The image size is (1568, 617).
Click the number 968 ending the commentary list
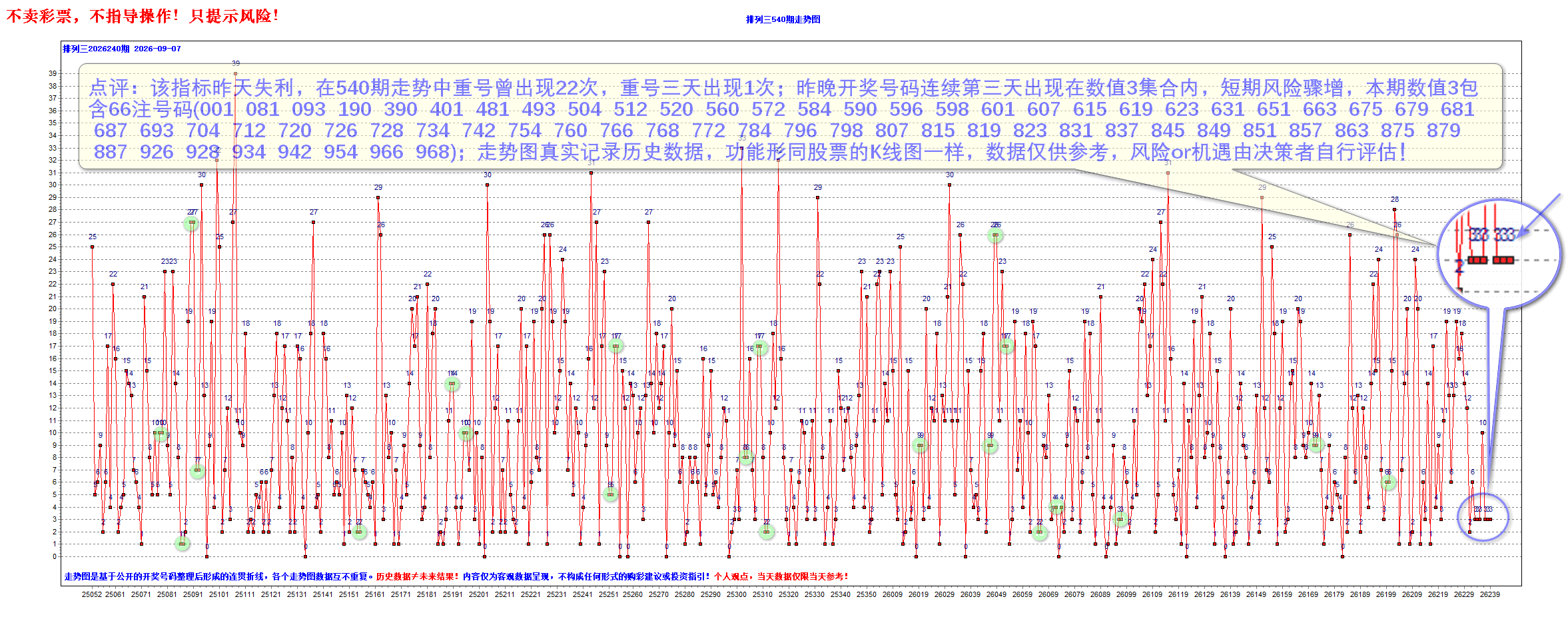pyautogui.click(x=433, y=152)
